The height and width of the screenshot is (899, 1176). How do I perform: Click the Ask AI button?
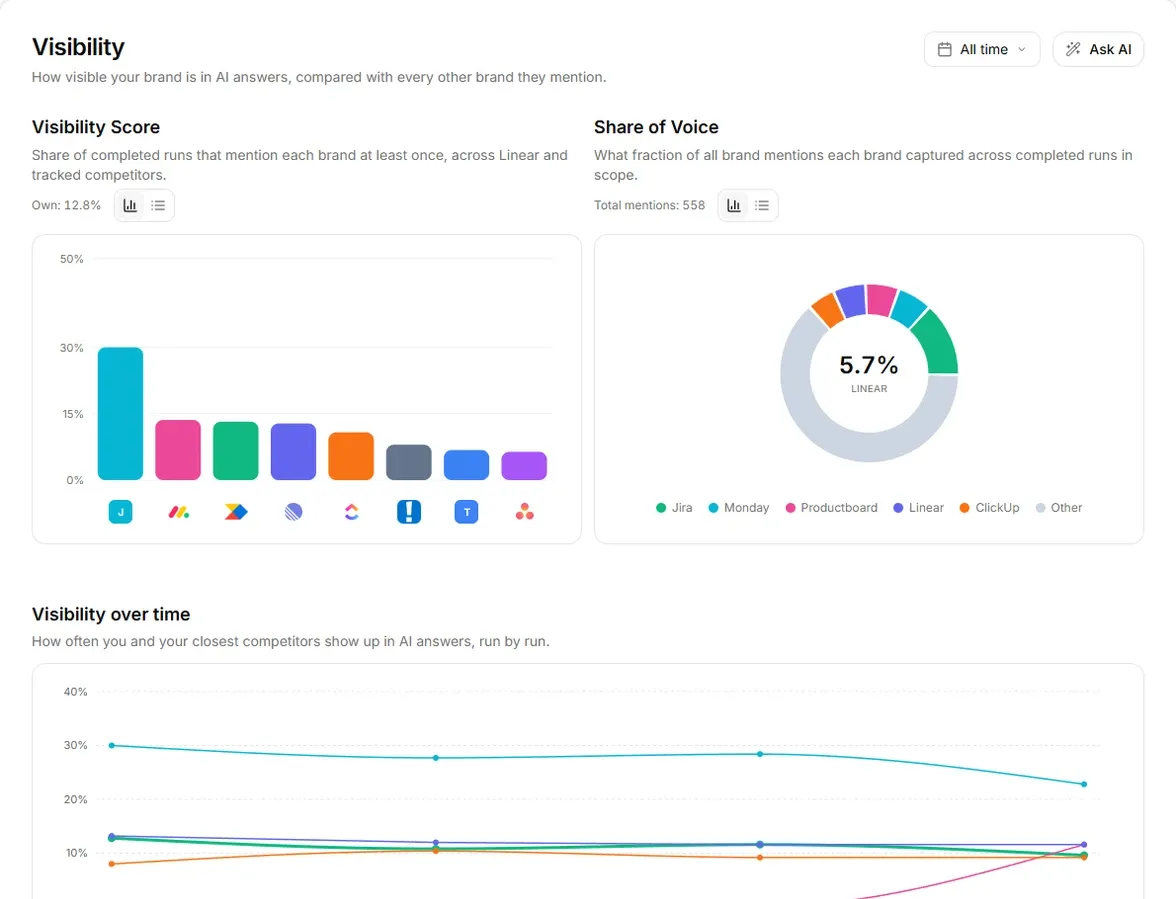click(1098, 49)
